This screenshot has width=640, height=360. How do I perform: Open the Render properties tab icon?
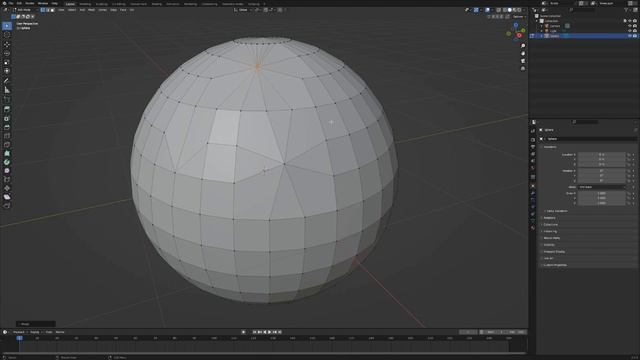533,140
